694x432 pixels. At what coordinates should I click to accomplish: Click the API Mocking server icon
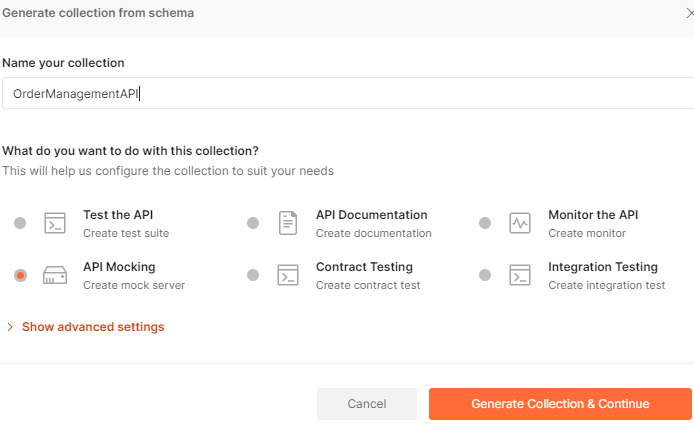[x=55, y=275]
